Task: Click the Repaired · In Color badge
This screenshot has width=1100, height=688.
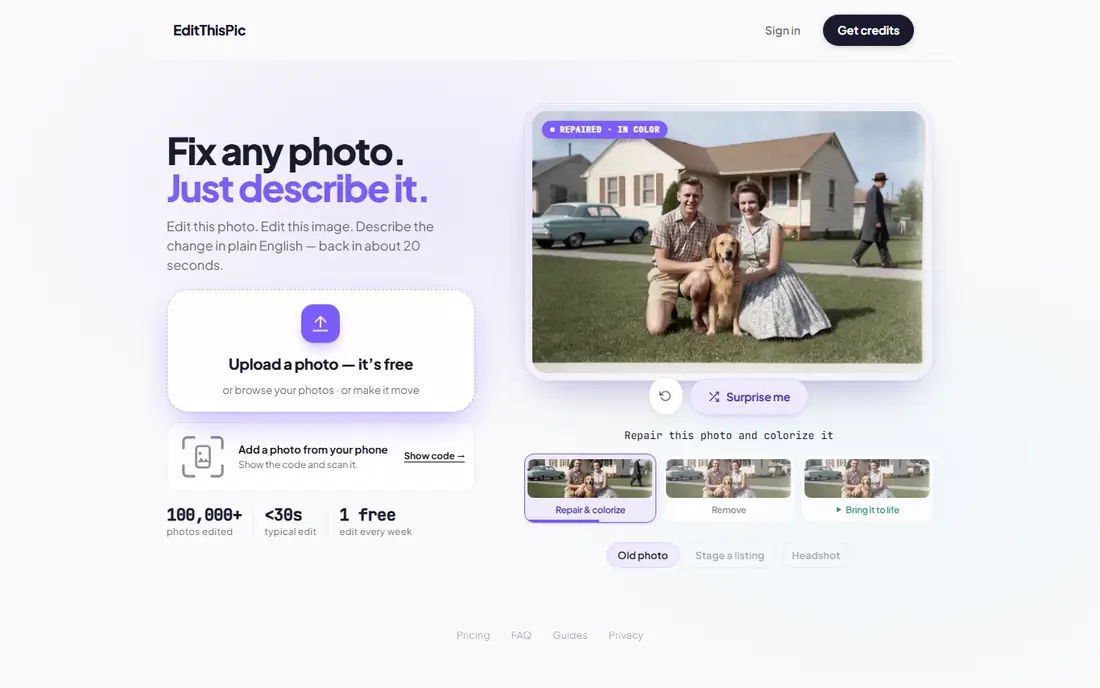Action: coord(604,130)
